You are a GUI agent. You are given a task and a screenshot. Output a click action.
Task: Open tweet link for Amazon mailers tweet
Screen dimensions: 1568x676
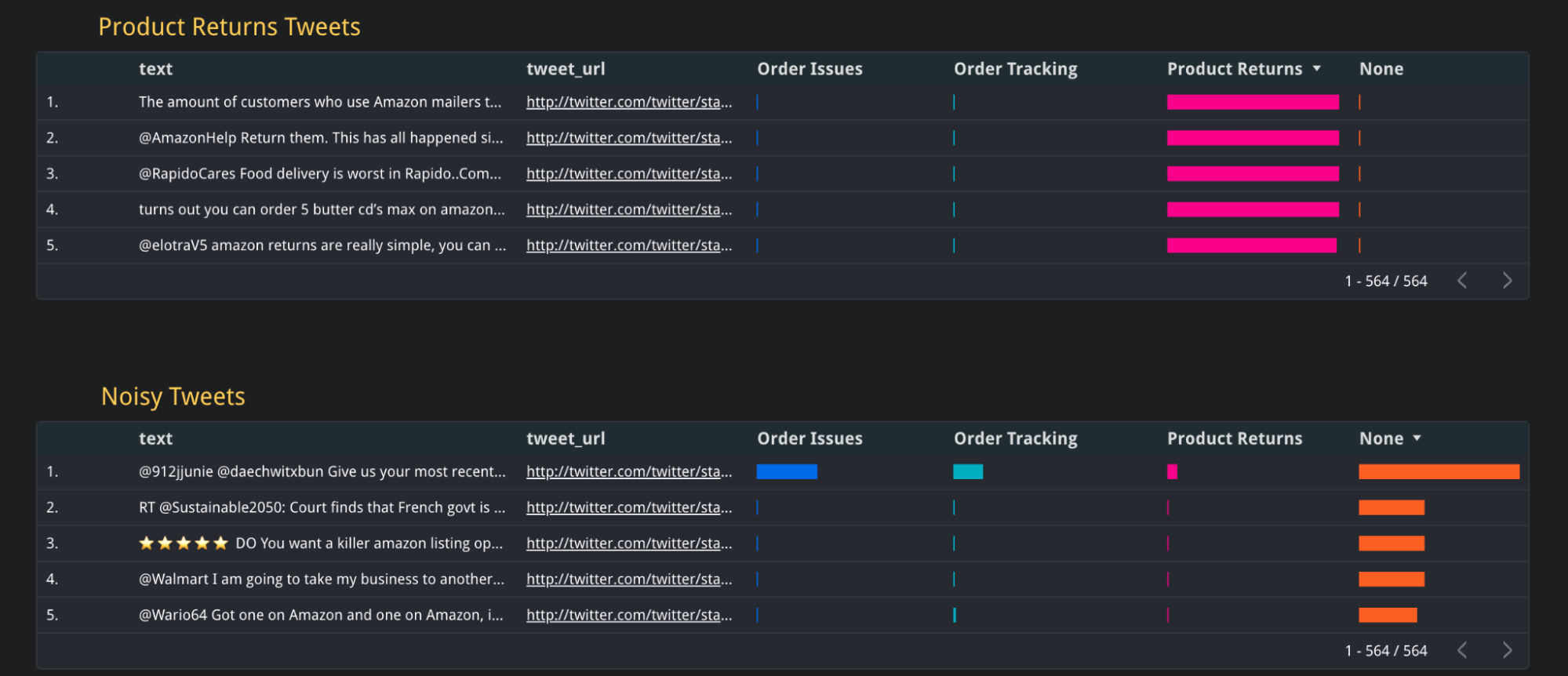[x=628, y=102]
